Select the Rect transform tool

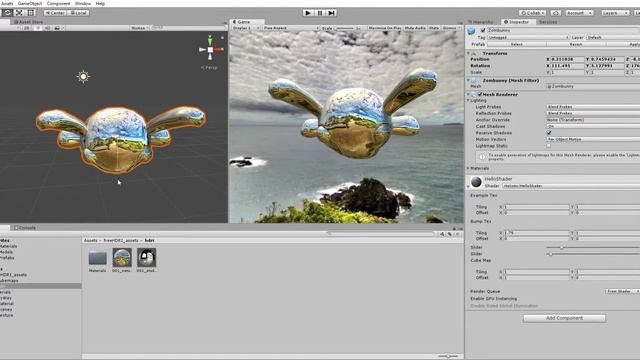pyautogui.click(x=31, y=13)
